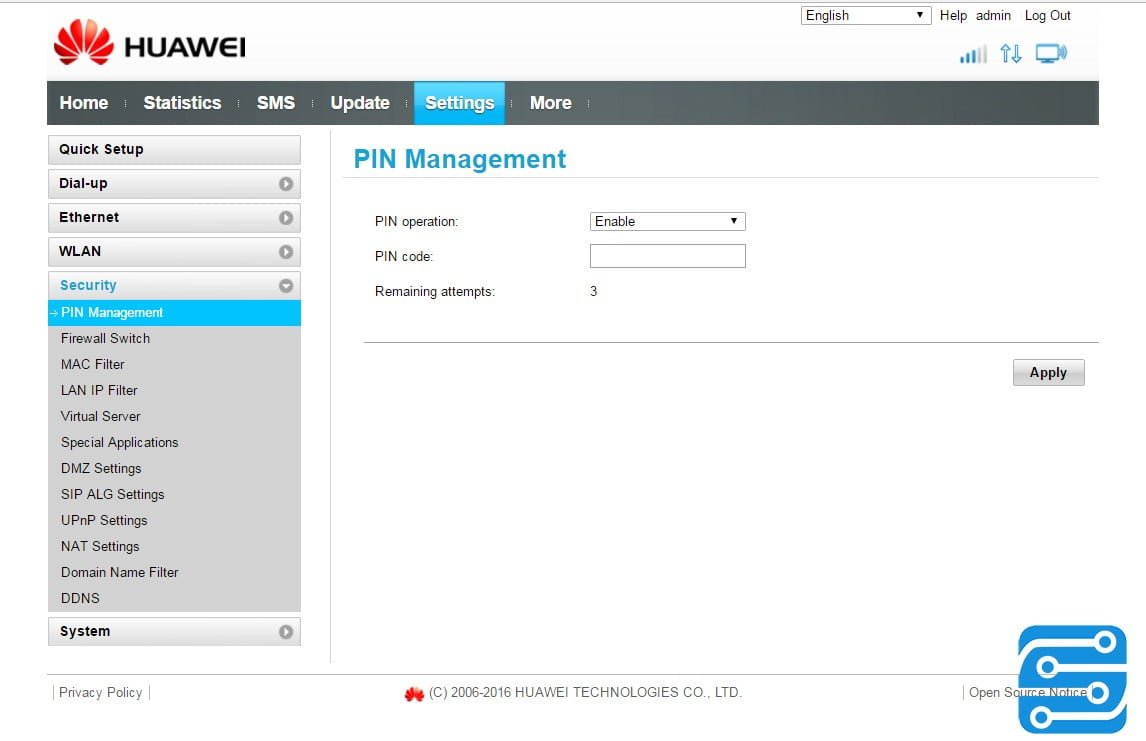Screen dimensions: 1146x741
Task: Click the data transfer arrows icon
Action: [x=1011, y=54]
